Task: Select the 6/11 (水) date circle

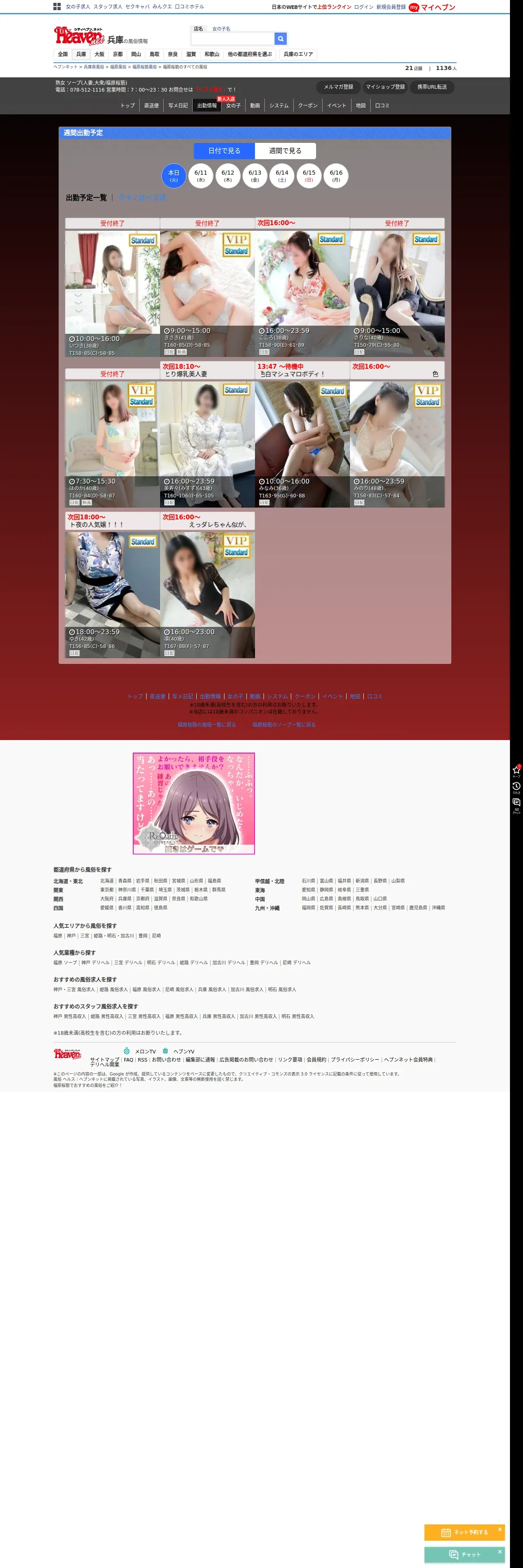Action: pos(201,176)
